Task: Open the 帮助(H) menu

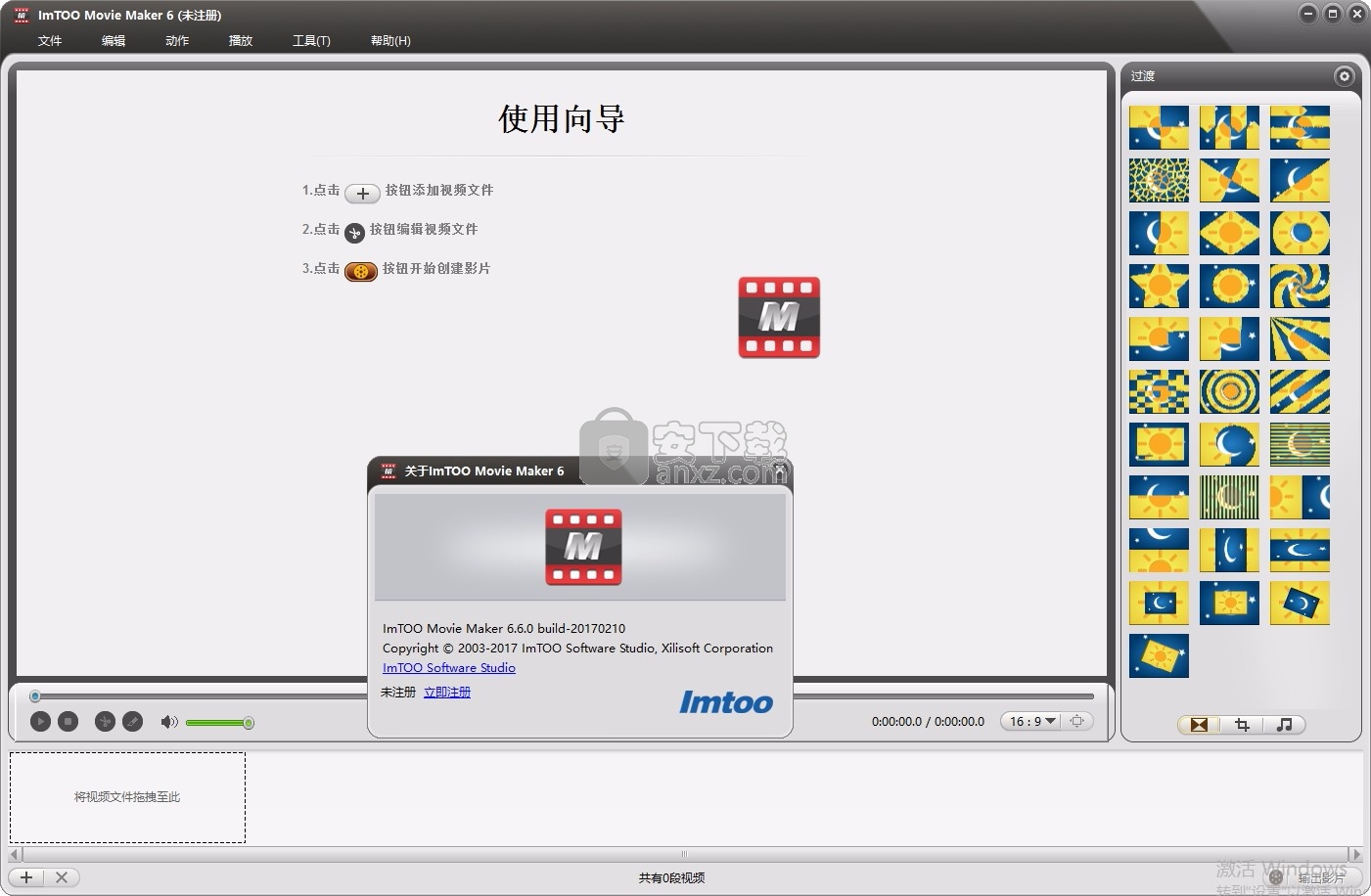Action: click(x=390, y=40)
